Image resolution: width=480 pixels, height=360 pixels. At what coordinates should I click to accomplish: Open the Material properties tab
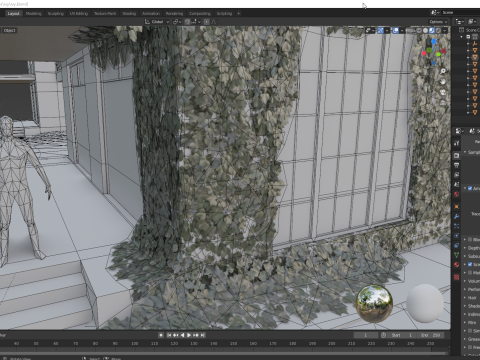(x=456, y=265)
